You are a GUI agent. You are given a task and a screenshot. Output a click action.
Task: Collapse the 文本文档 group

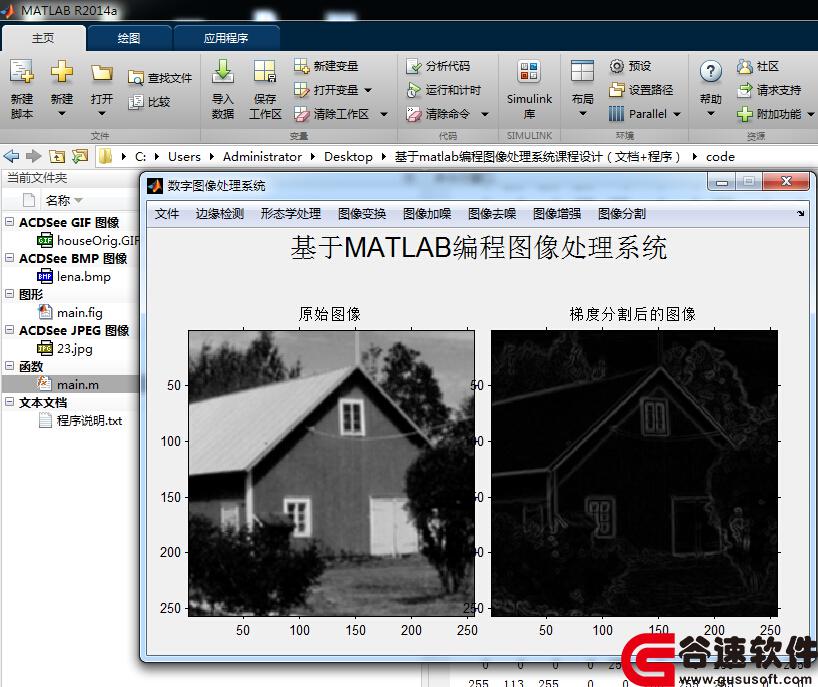pyautogui.click(x=9, y=401)
